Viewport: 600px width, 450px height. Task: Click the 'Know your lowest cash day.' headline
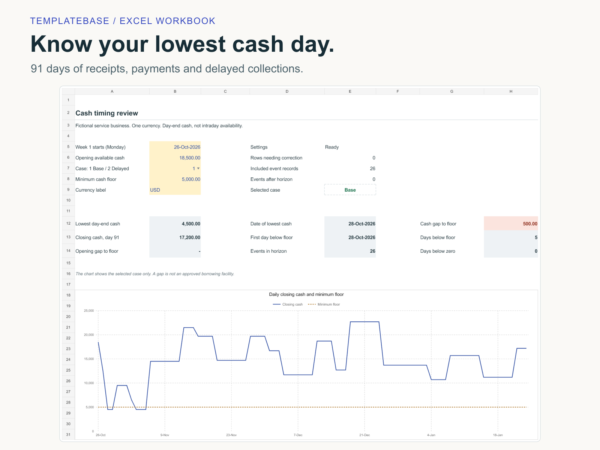(182, 44)
